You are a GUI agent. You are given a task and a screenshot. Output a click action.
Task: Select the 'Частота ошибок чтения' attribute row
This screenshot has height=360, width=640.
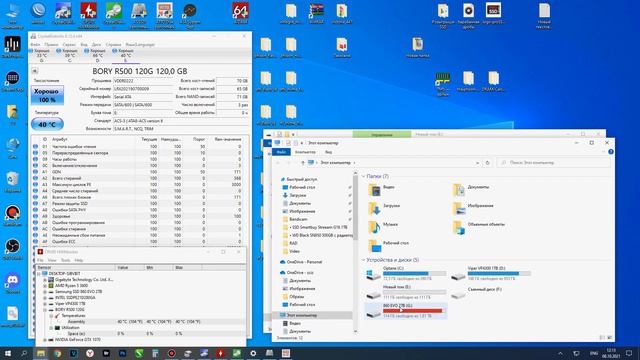140,146
